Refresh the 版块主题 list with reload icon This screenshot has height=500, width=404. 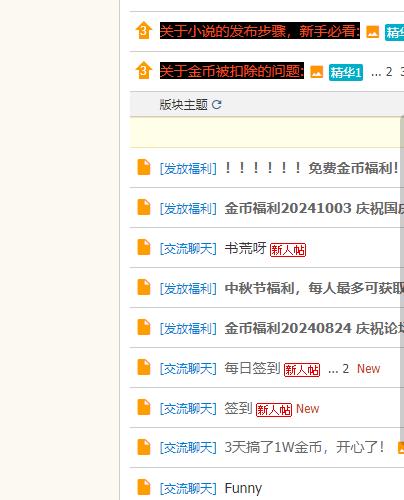click(x=217, y=105)
